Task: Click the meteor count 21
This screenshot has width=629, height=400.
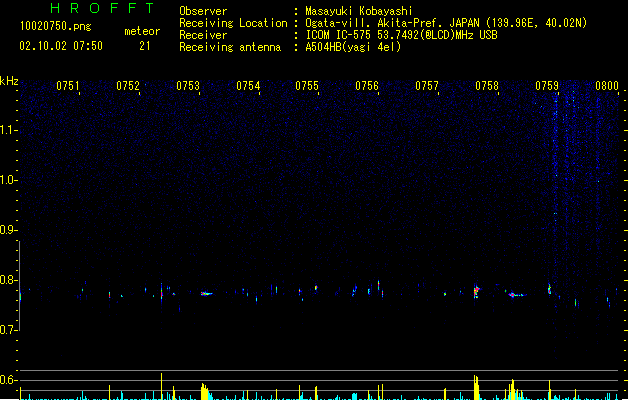Action: pyautogui.click(x=144, y=46)
